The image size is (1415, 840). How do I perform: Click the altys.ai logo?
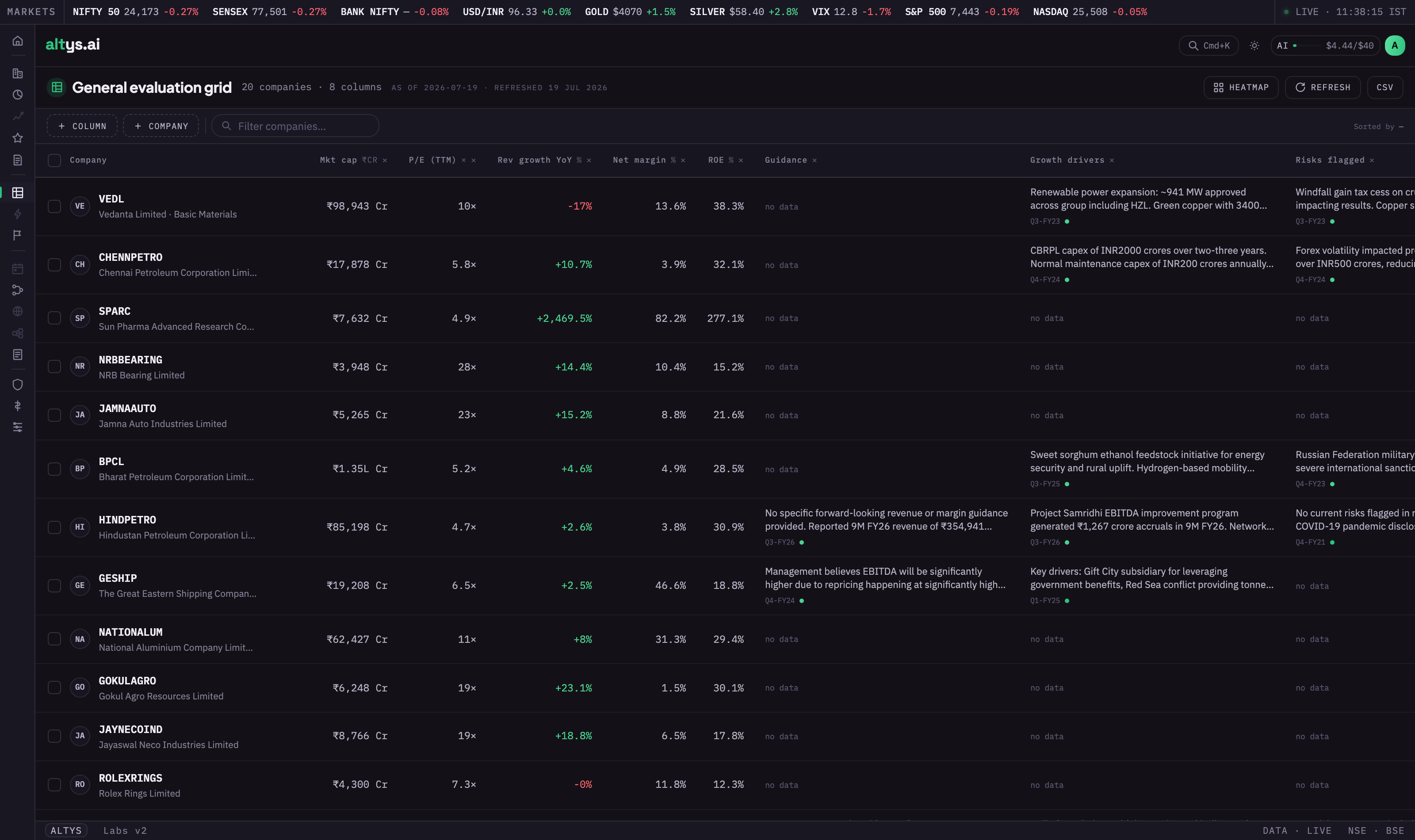[x=73, y=44]
